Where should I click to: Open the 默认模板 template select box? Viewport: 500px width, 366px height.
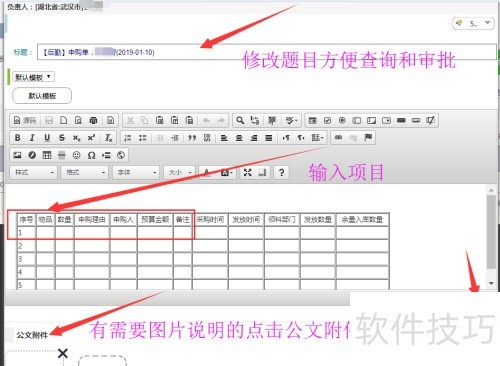tap(33, 77)
